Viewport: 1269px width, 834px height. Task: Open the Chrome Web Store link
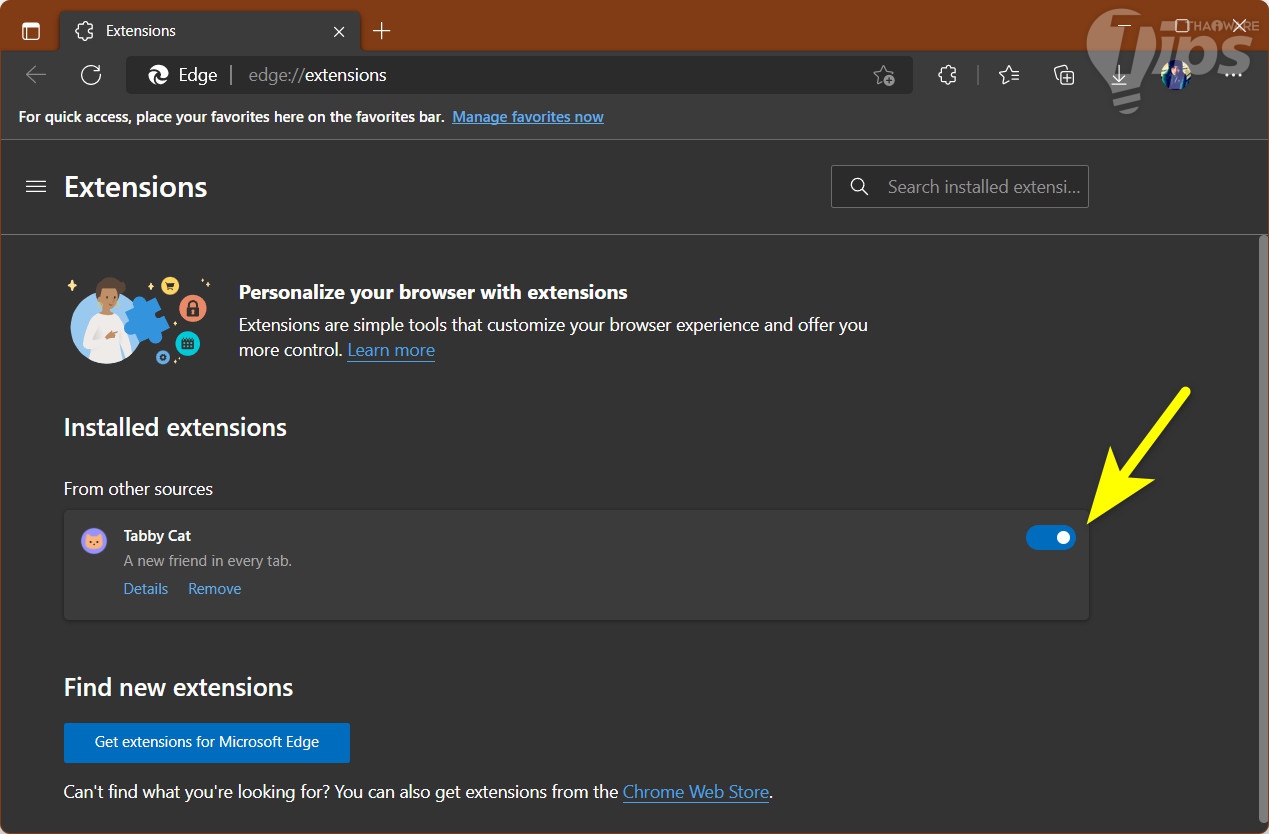click(x=696, y=792)
